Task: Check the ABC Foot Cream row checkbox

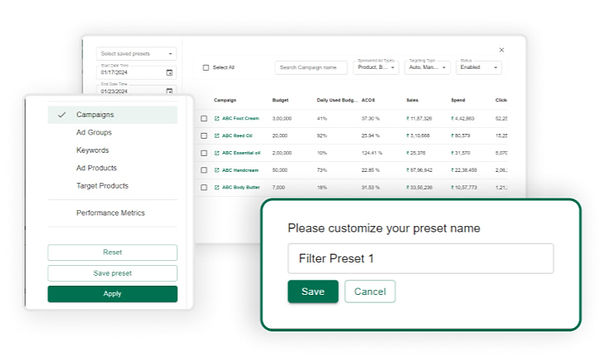Action: pos(204,119)
